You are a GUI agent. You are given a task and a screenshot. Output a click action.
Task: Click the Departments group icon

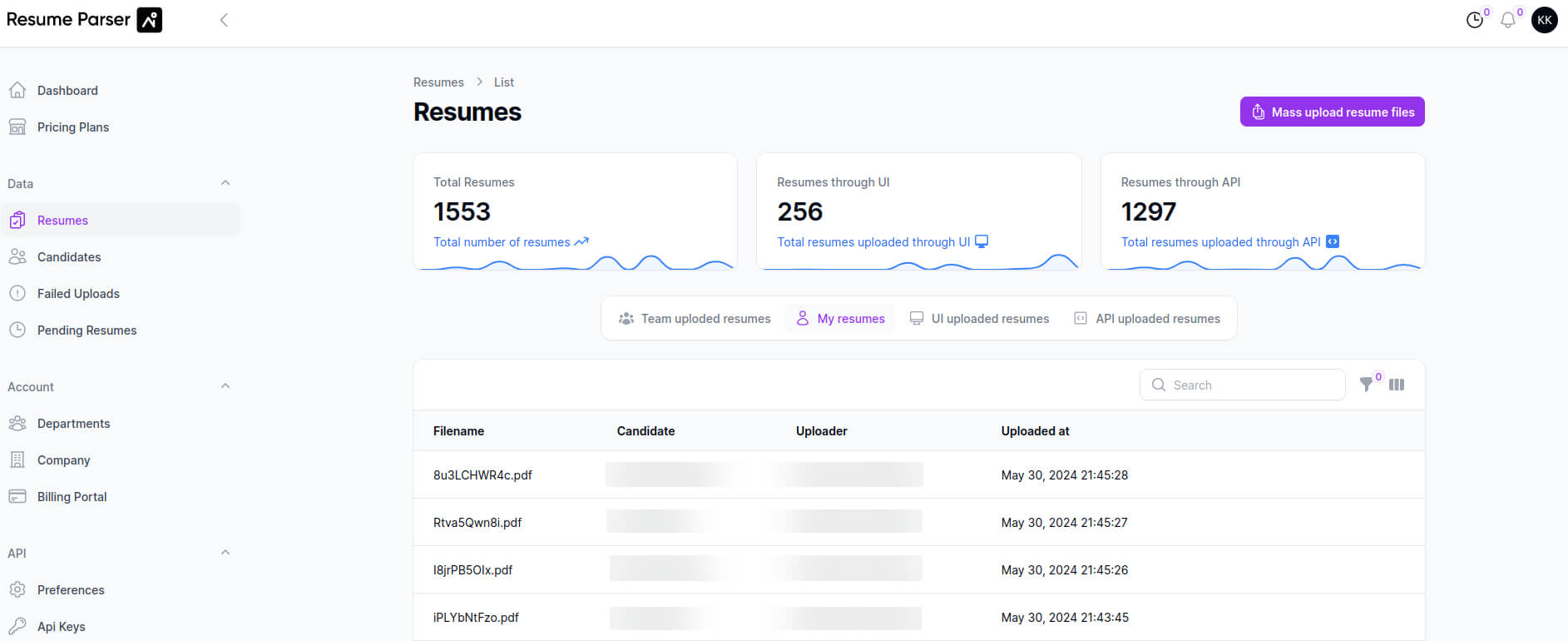click(17, 423)
